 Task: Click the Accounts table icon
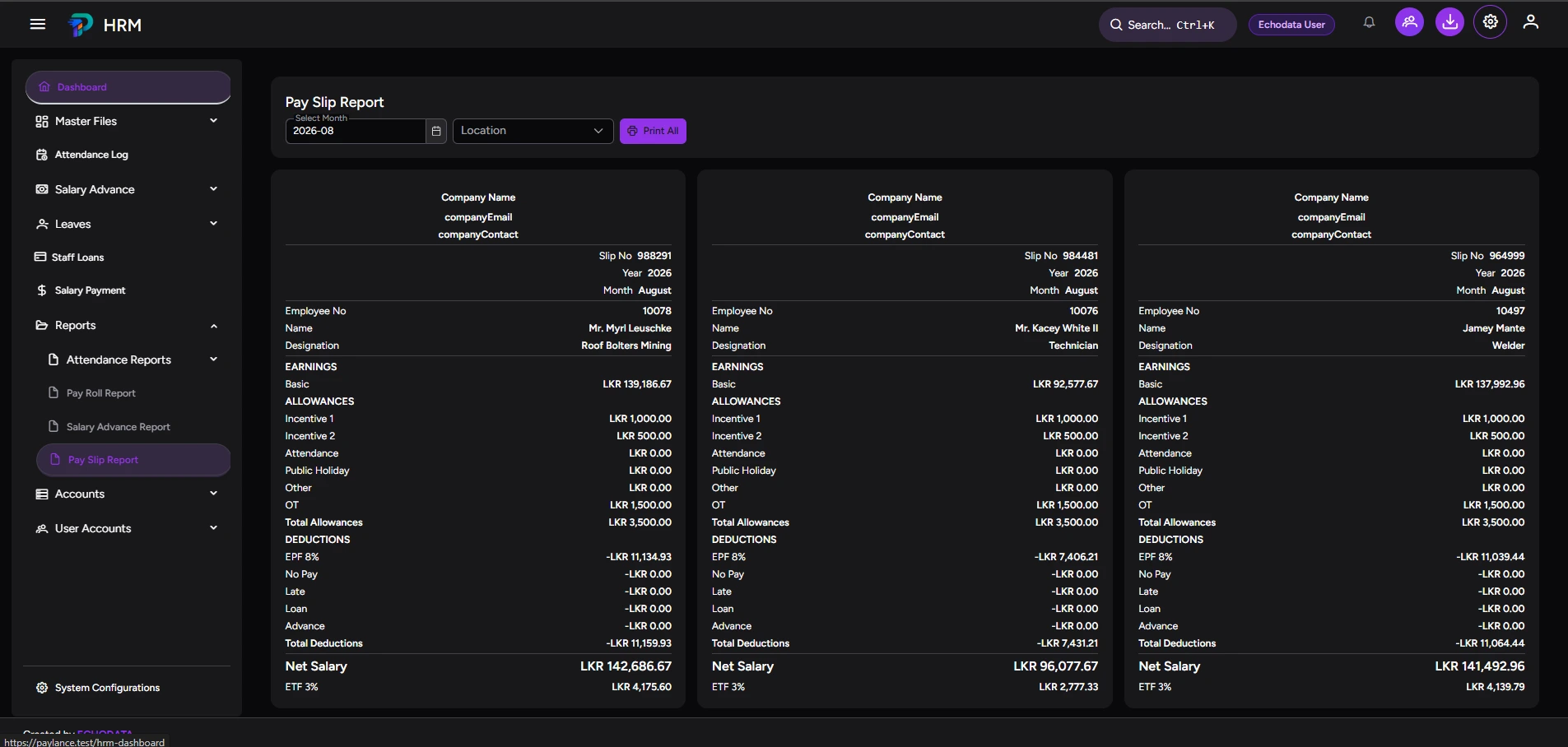point(42,494)
